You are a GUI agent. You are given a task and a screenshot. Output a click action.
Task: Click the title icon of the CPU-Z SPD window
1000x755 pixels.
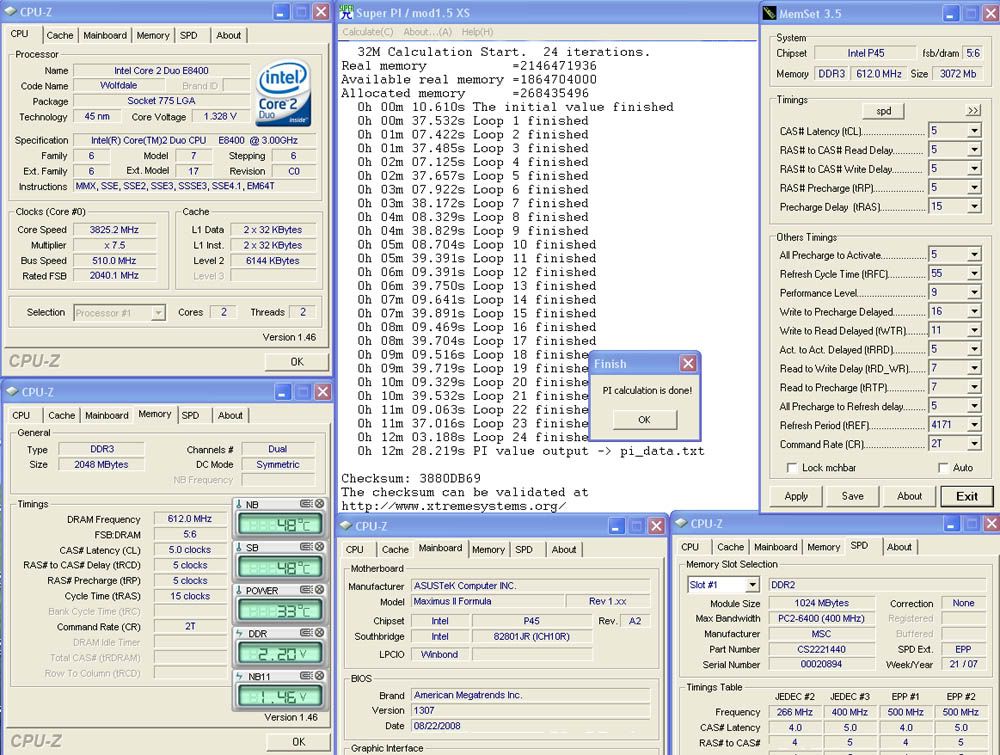click(x=682, y=523)
